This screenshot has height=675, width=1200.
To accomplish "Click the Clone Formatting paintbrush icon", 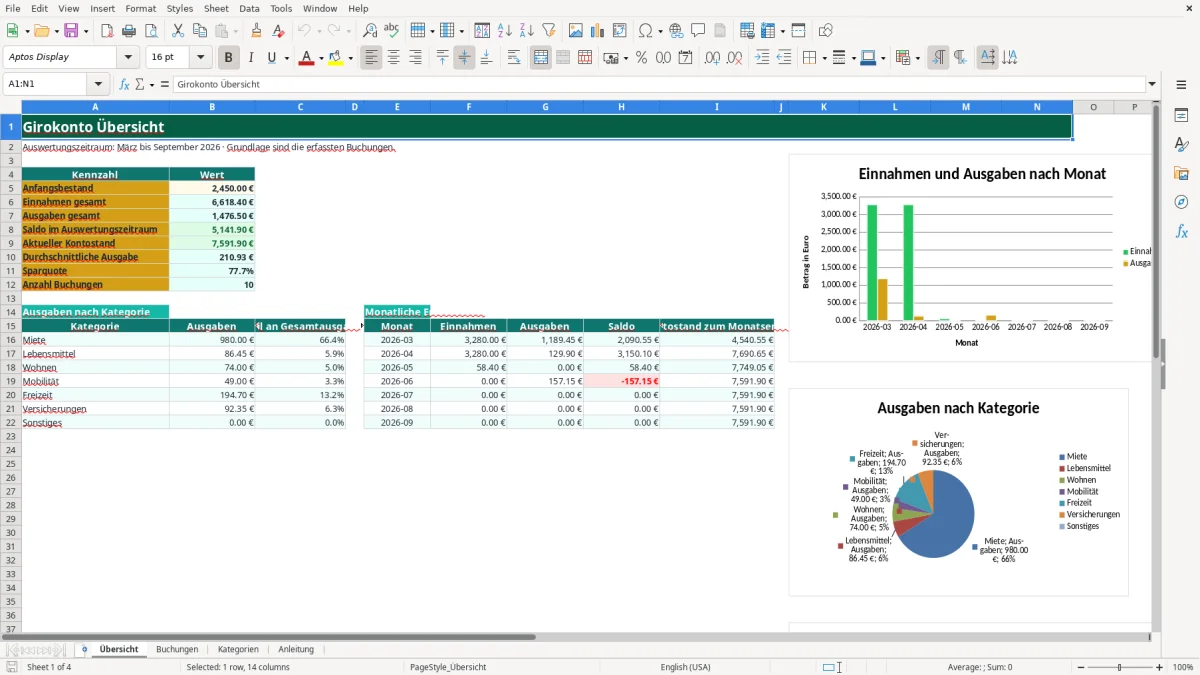I will tap(257, 31).
